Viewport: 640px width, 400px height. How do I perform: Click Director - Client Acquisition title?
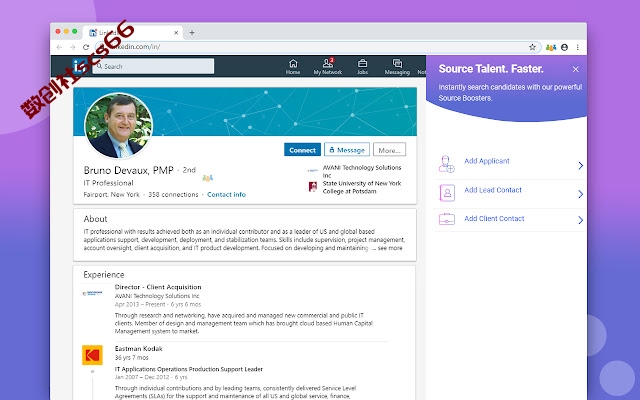(x=158, y=287)
